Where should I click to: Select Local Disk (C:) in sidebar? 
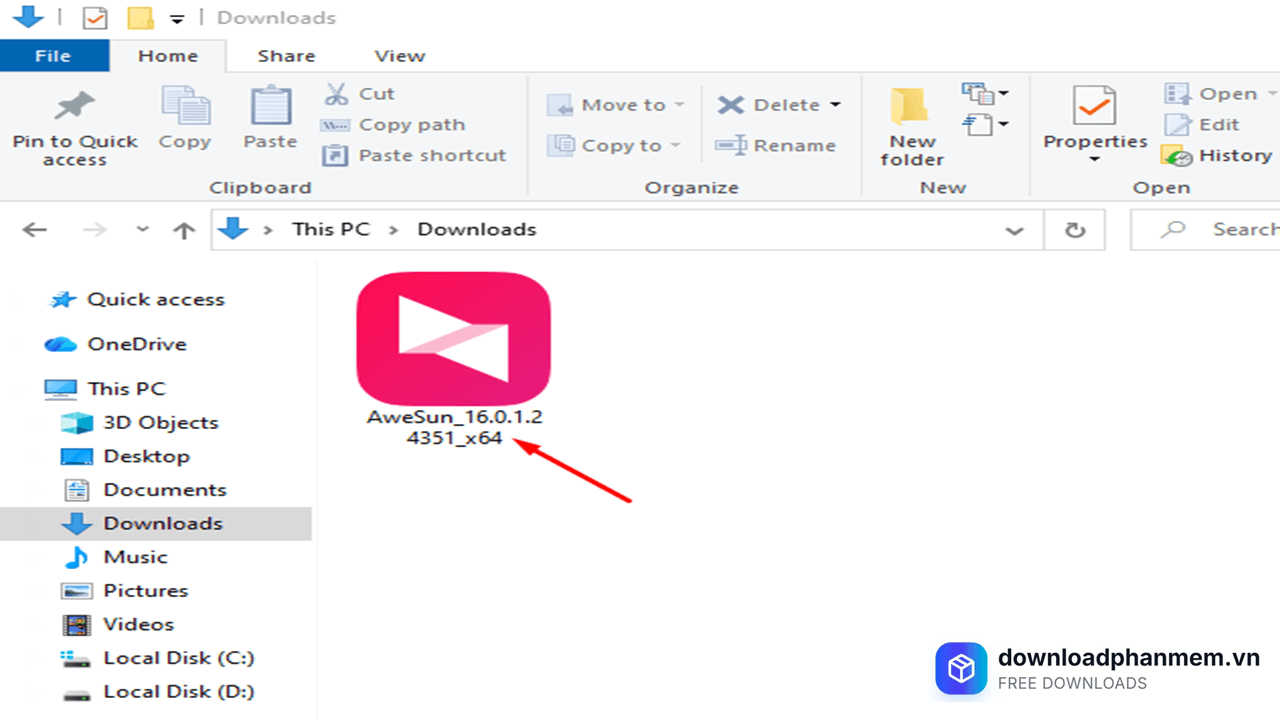[178, 658]
